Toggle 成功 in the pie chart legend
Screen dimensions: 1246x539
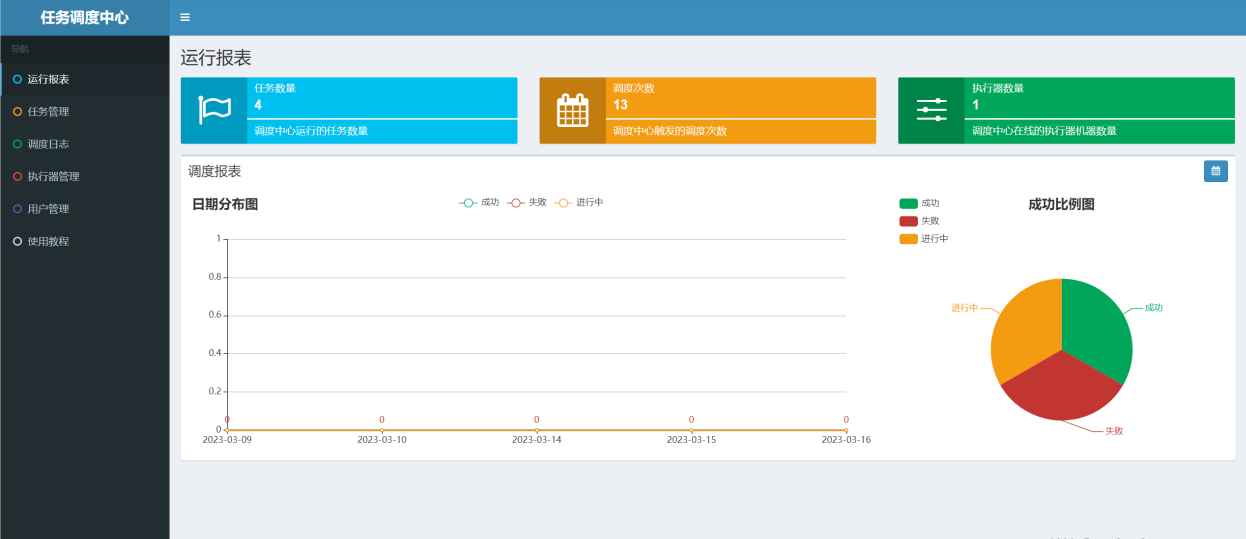click(x=919, y=203)
